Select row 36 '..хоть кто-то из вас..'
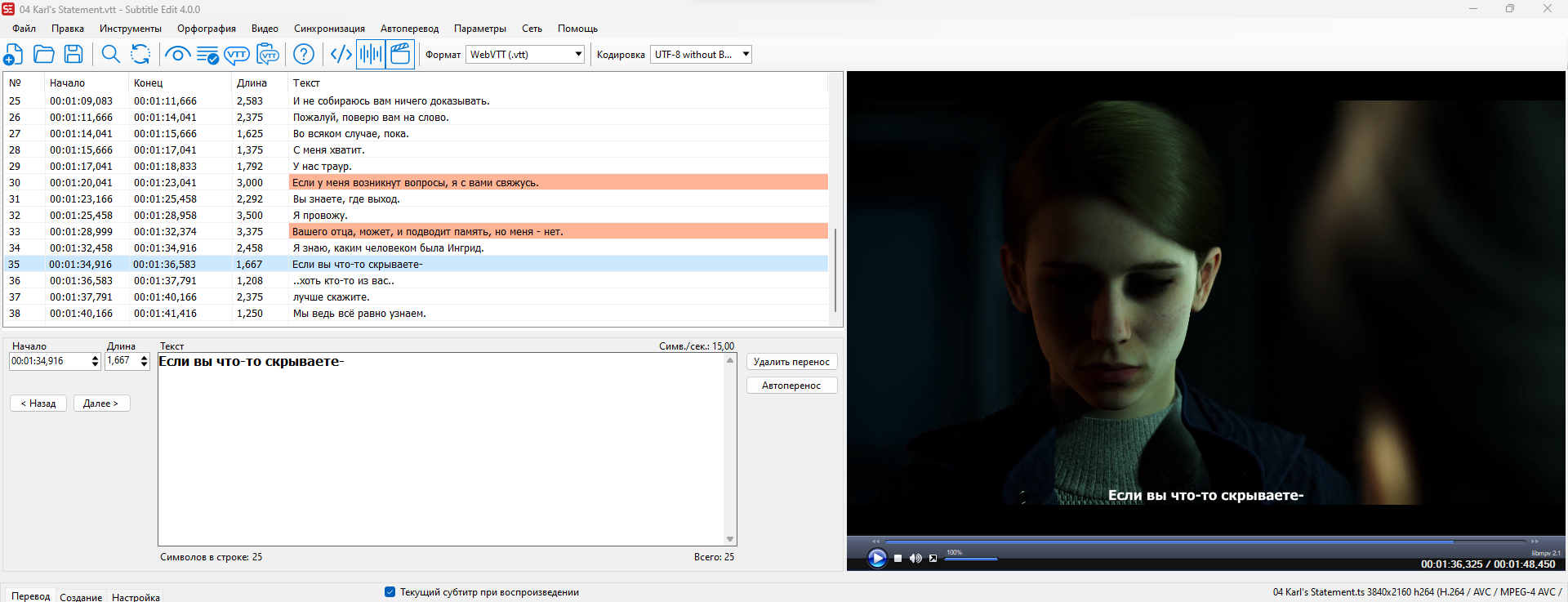The image size is (1568, 602). [x=416, y=280]
